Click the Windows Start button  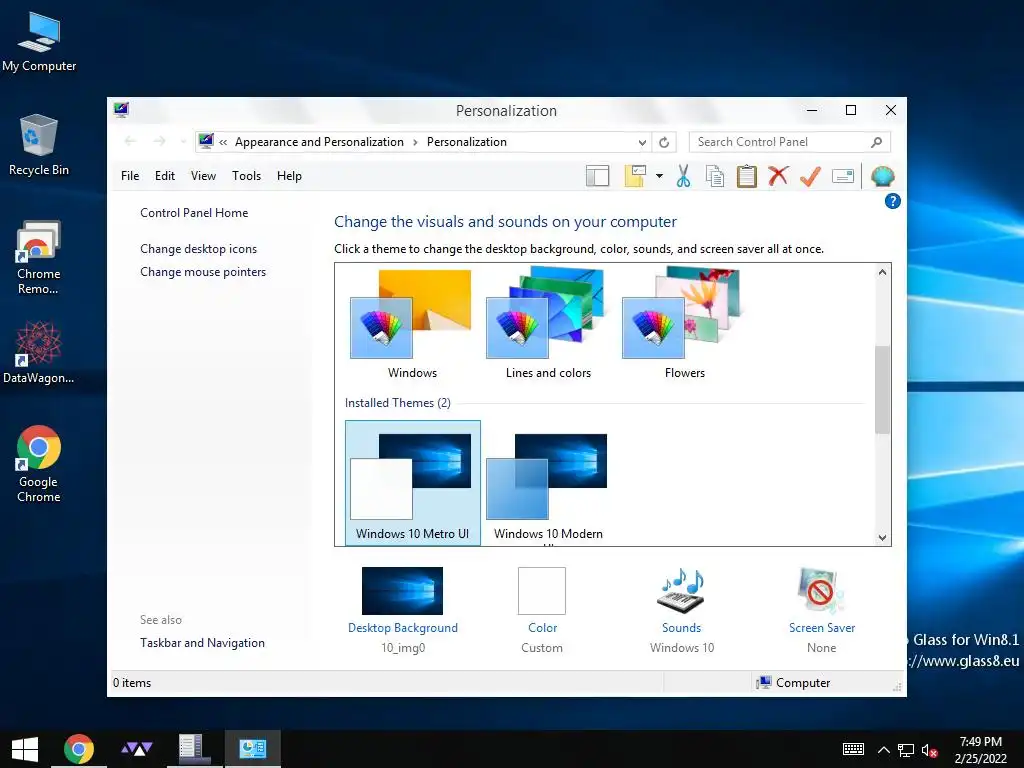[25, 749]
